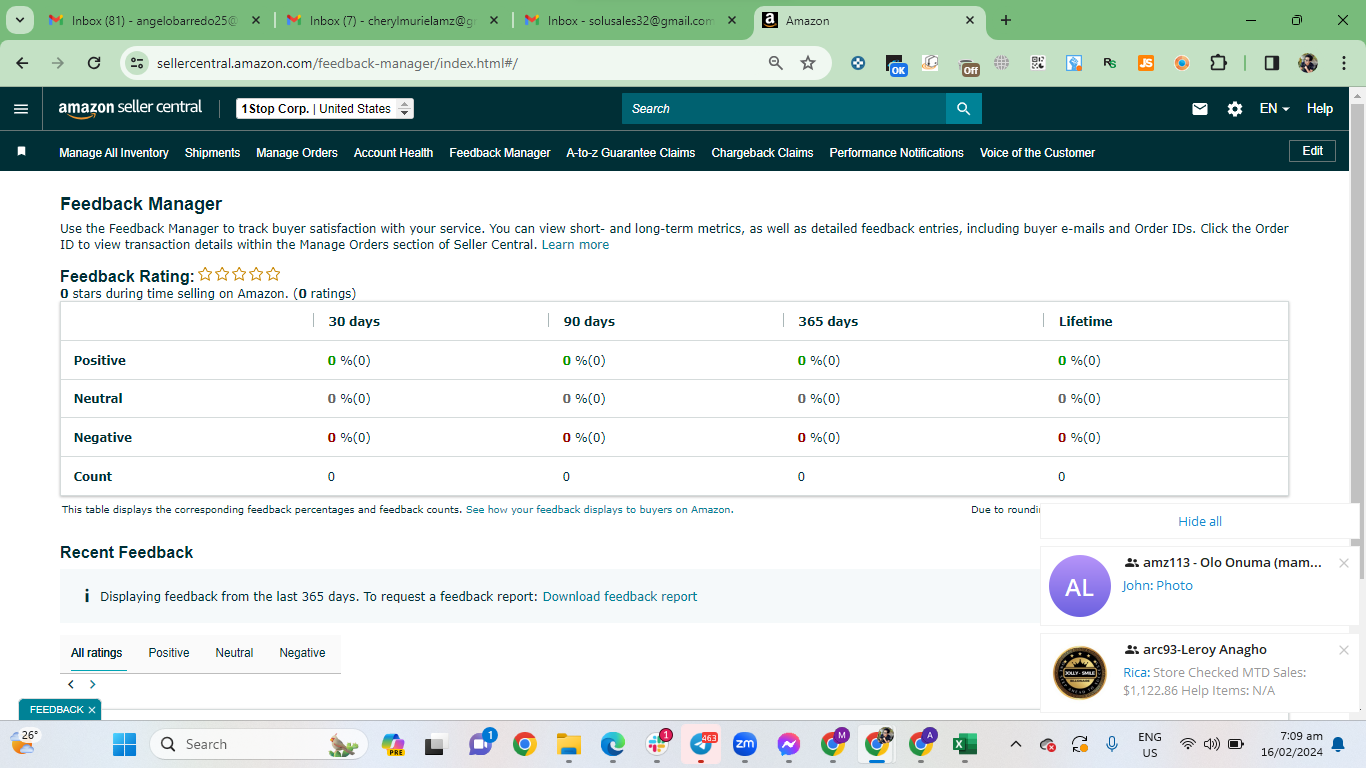Show hidden system tray icons chevron
The image size is (1366, 768).
(x=1016, y=744)
